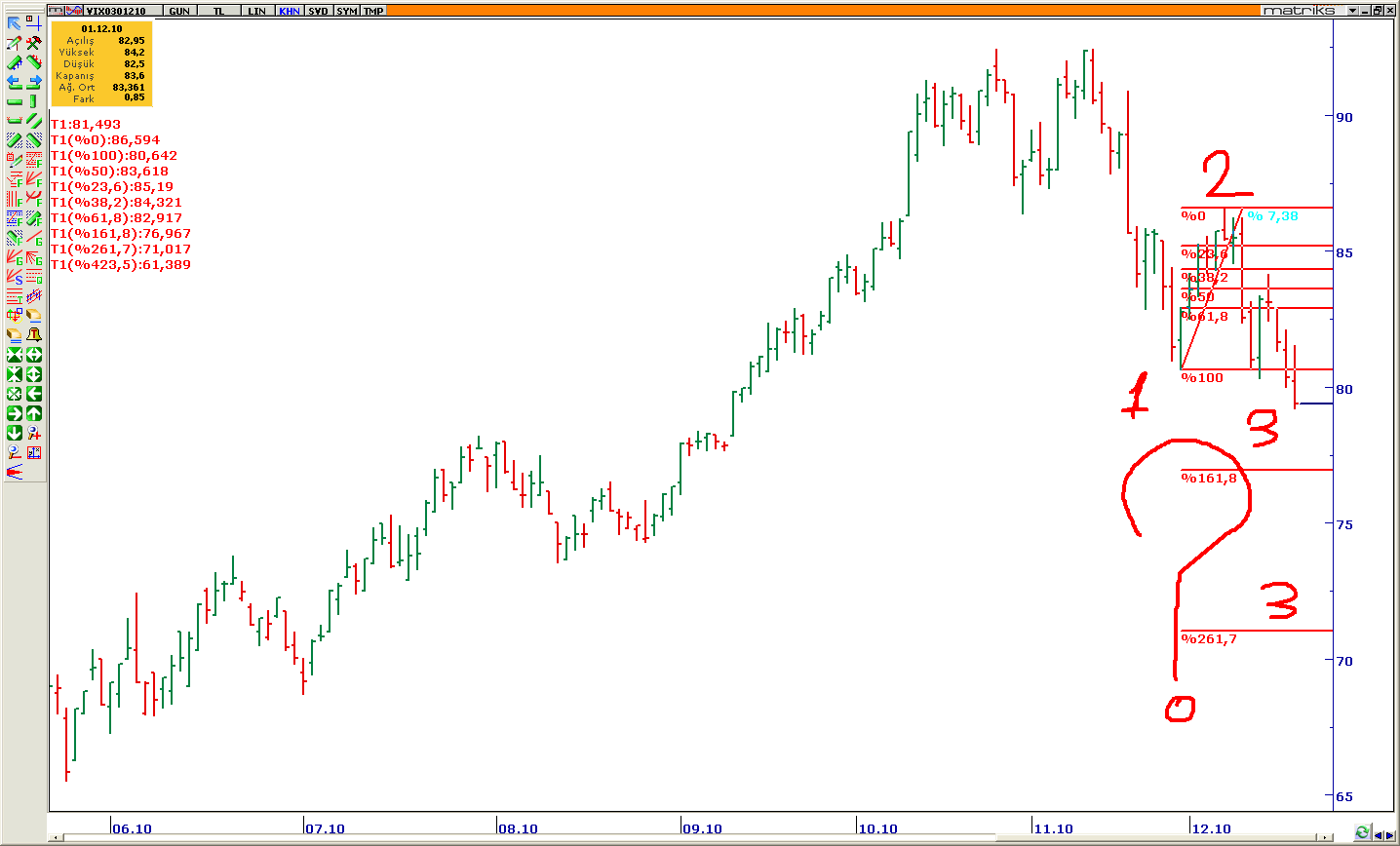Click the SVD button in top bar
This screenshot has height=846, width=1400.
(x=318, y=11)
